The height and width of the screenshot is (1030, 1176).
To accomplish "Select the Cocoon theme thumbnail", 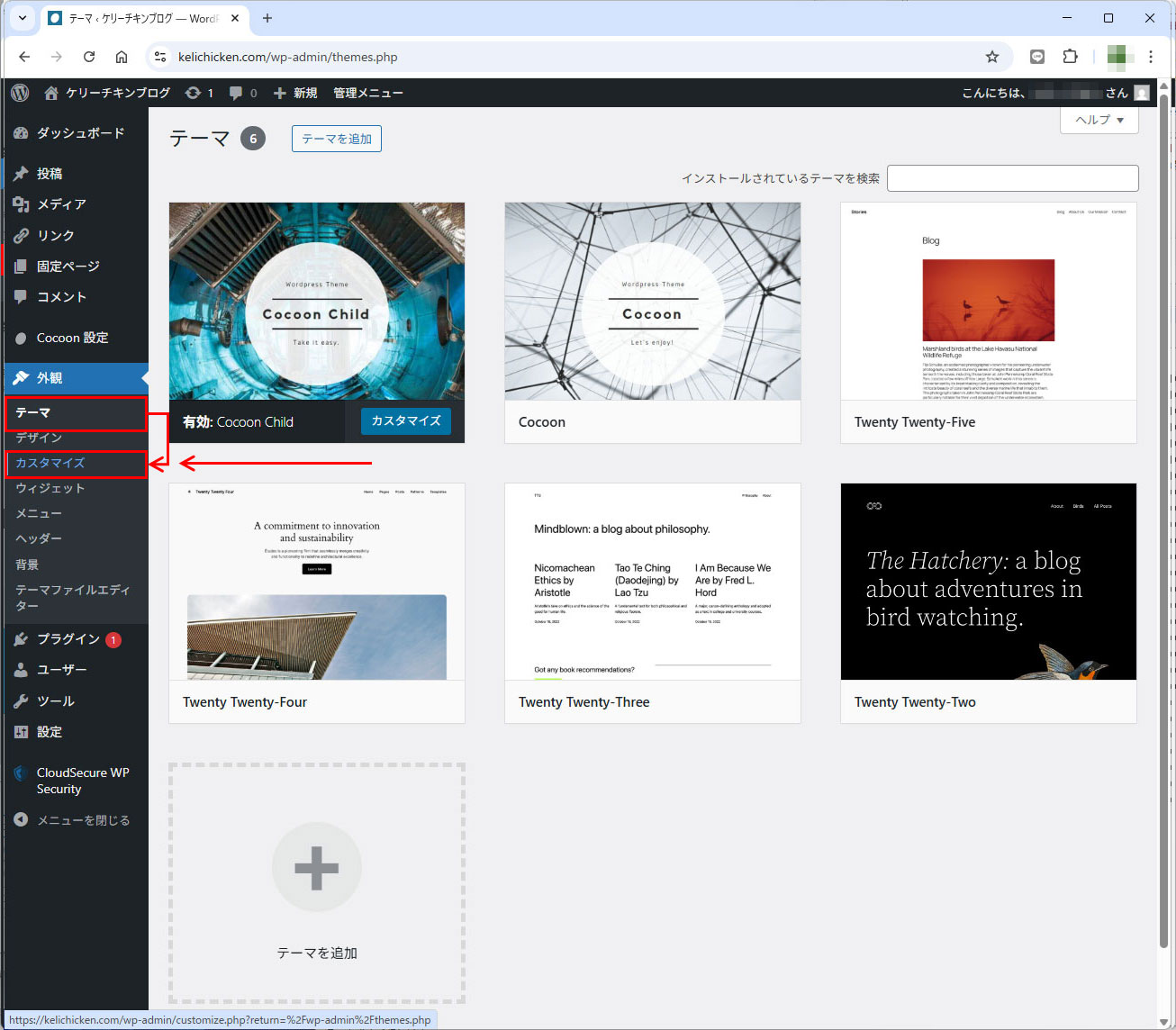I will pyautogui.click(x=653, y=301).
